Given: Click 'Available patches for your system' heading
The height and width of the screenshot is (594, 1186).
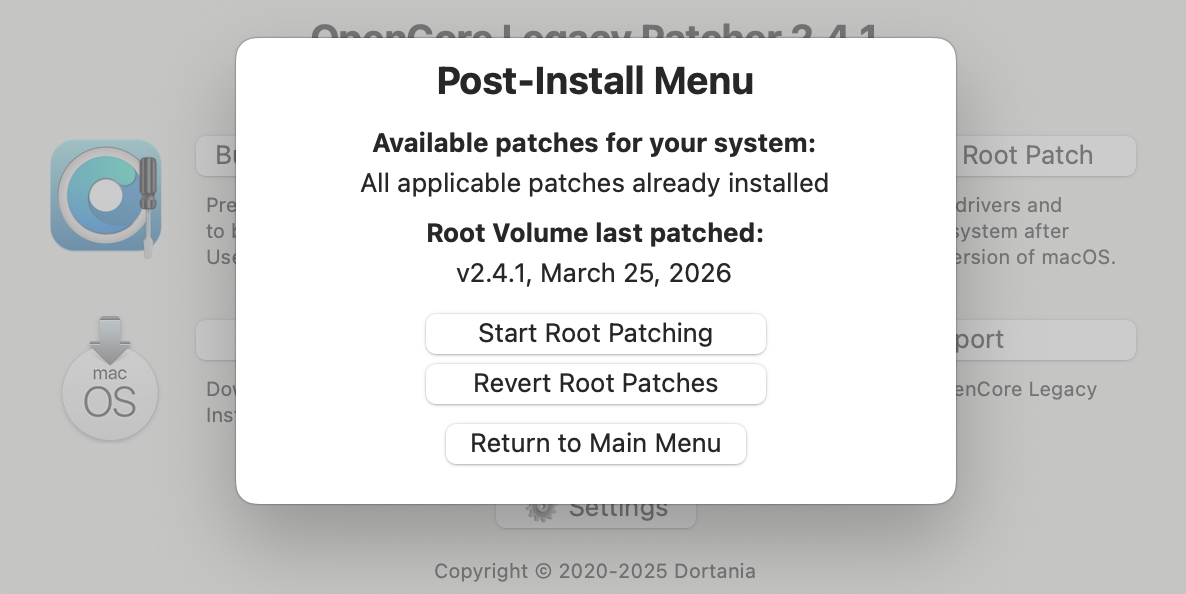Looking at the screenshot, I should pos(595,143).
